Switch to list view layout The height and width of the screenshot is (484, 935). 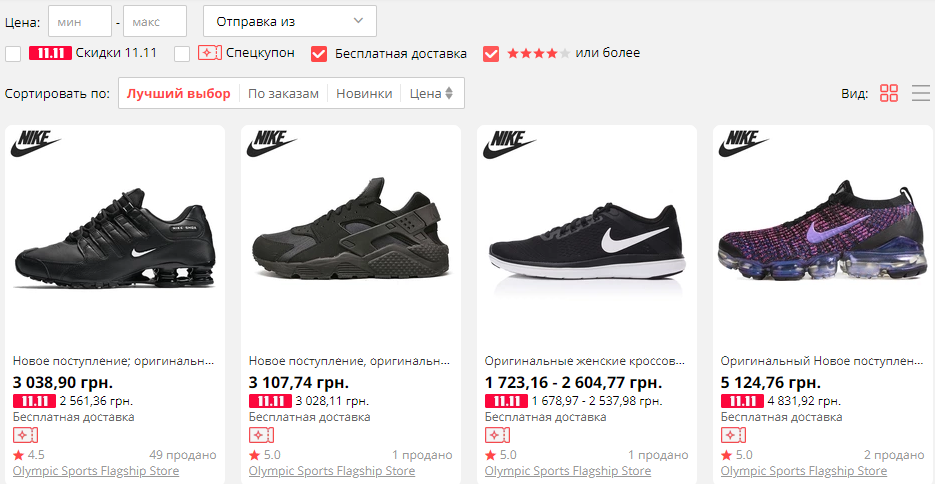(x=921, y=93)
